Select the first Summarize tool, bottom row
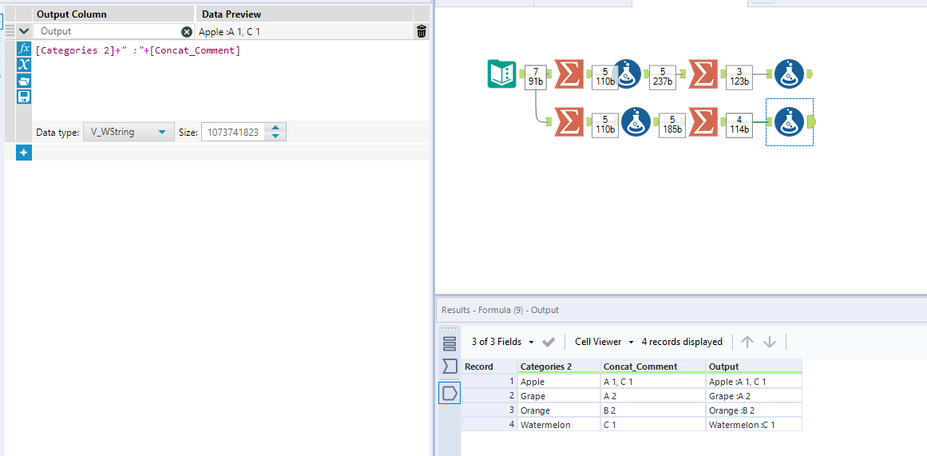Viewport: 927px width, 456px height. pyautogui.click(x=569, y=122)
